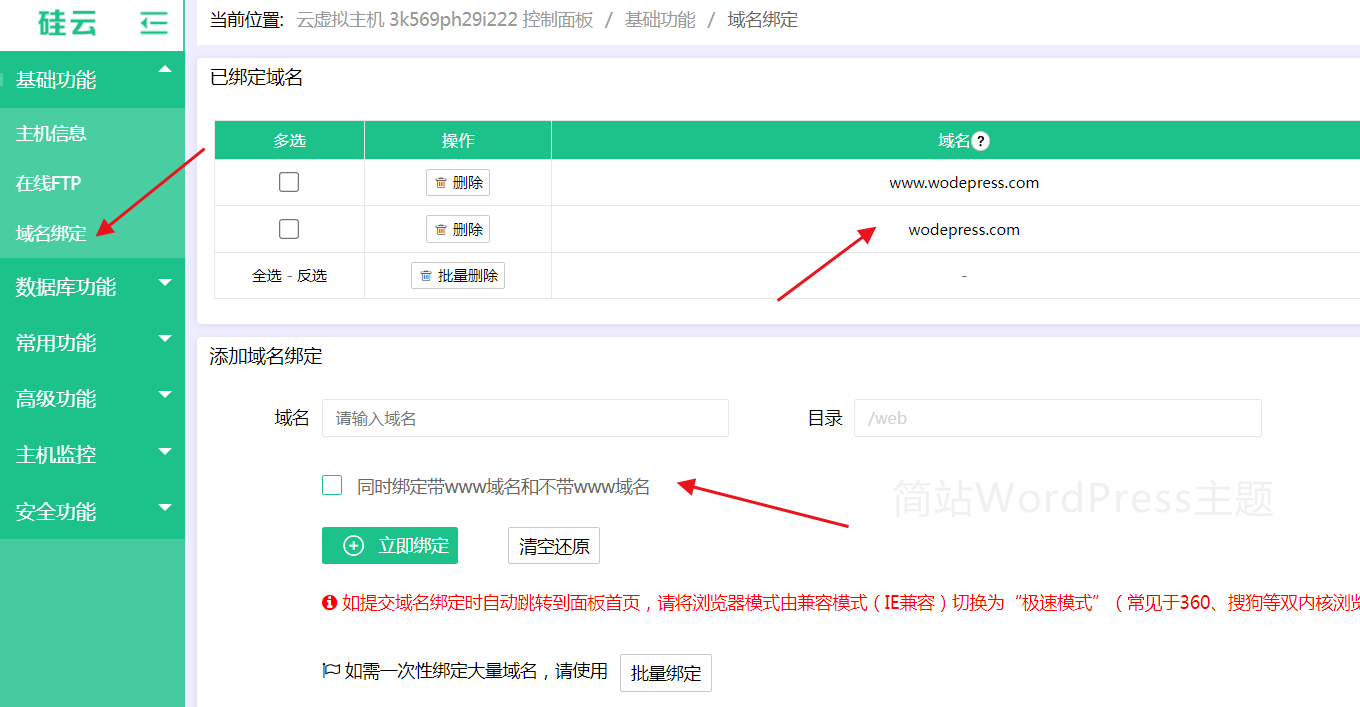The width and height of the screenshot is (1360, 707).
Task: Click the 域名 input field
Action: click(525, 418)
